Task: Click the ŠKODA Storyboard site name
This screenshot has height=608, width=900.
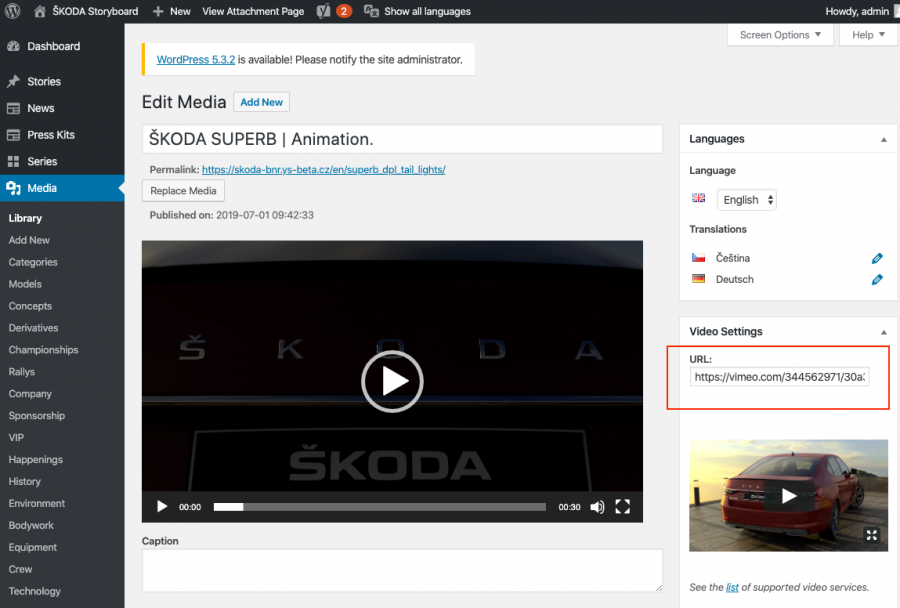Action: click(95, 11)
